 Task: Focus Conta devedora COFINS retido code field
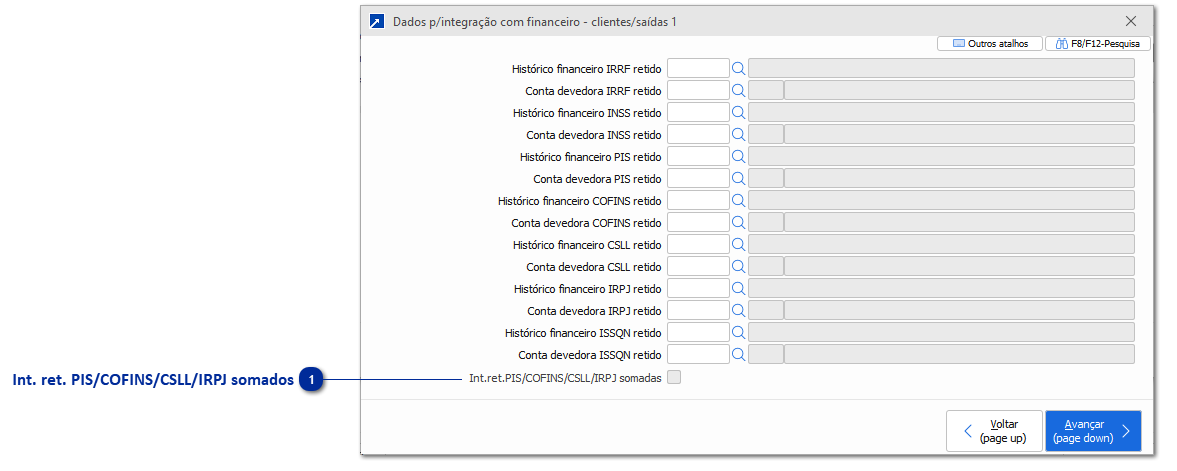point(698,222)
